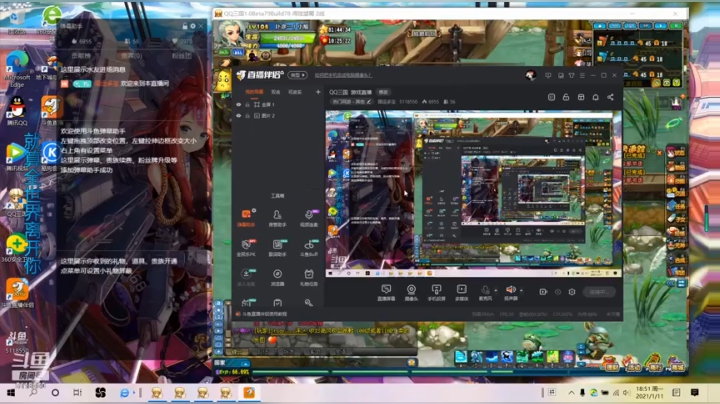Lock the 图片 2 source layer
720x404 pixels.
248,116
